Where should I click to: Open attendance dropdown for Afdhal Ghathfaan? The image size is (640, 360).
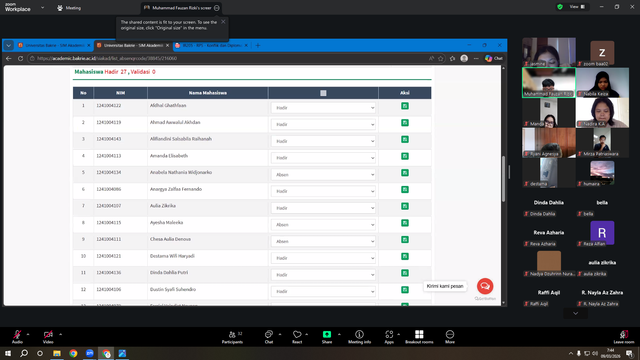[323, 108]
